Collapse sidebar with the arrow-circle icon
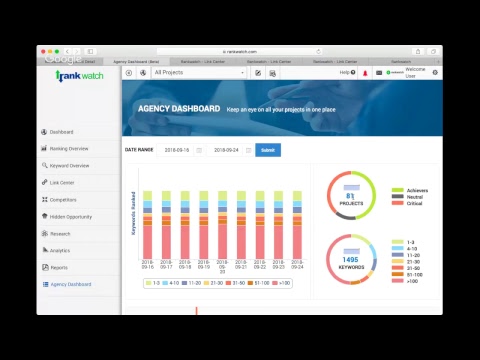This screenshot has width=480, height=360. click(x=129, y=73)
